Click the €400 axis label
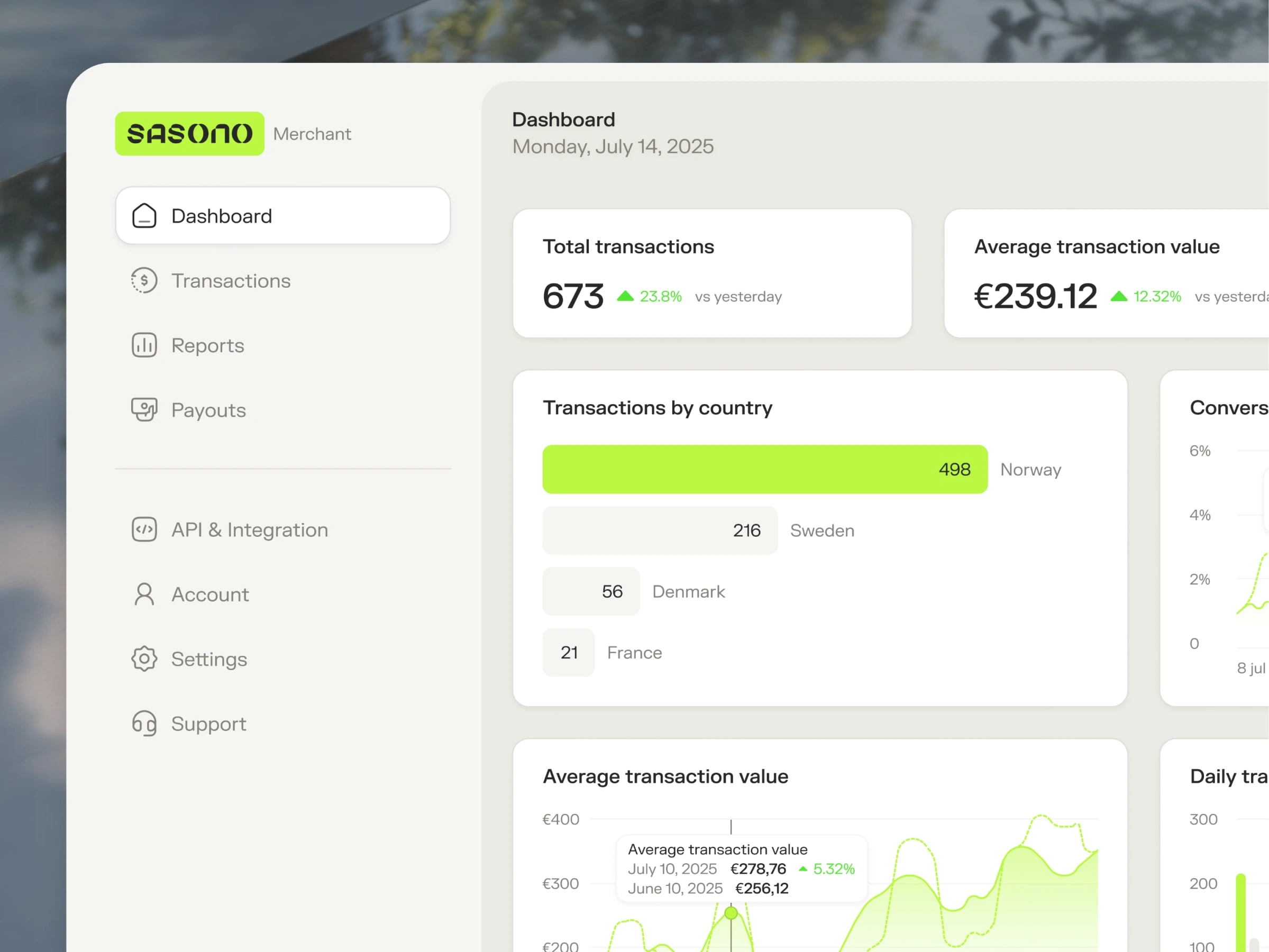This screenshot has height=952, width=1269. pyautogui.click(x=561, y=819)
